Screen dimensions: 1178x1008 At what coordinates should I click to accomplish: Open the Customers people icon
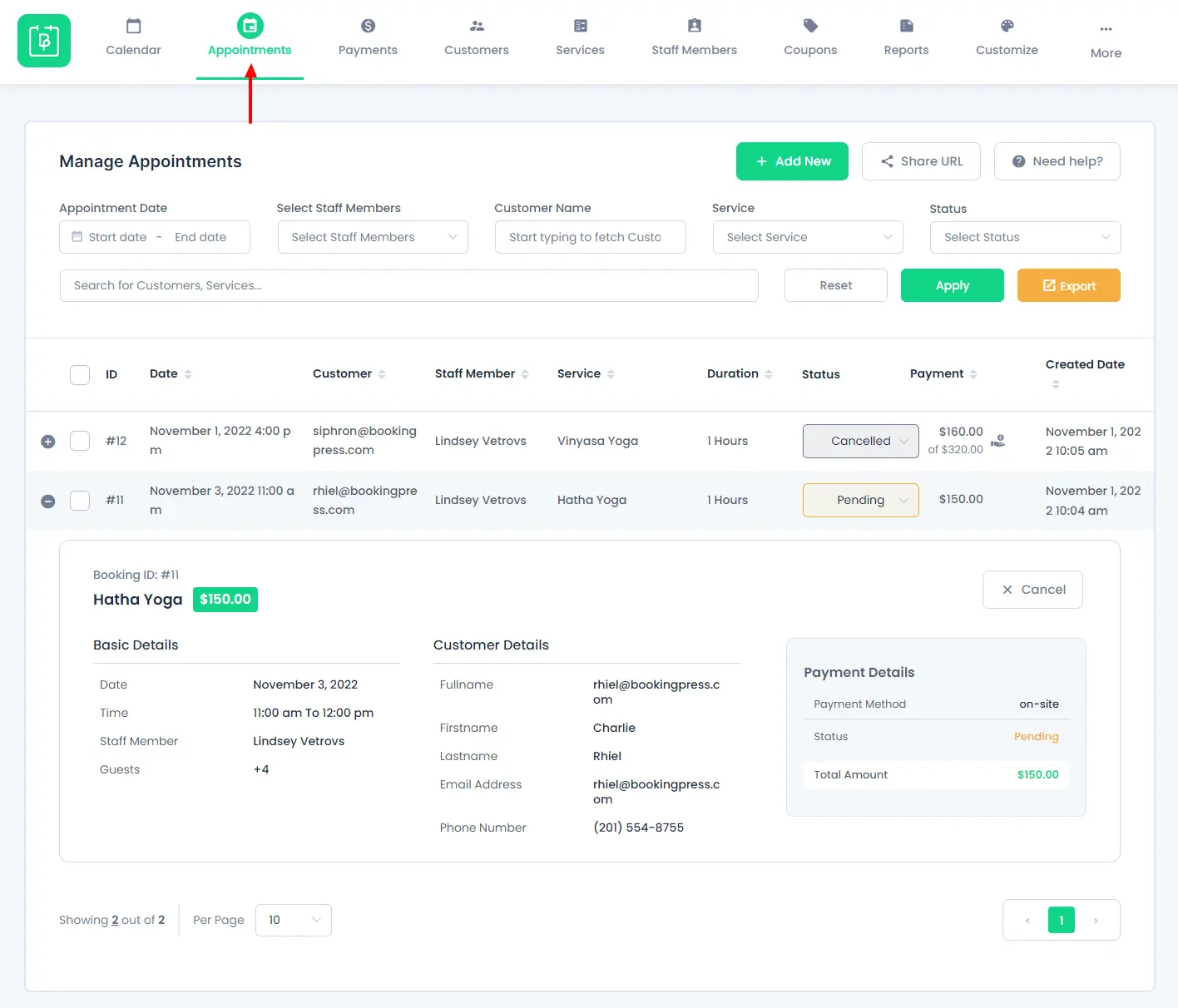tap(475, 25)
